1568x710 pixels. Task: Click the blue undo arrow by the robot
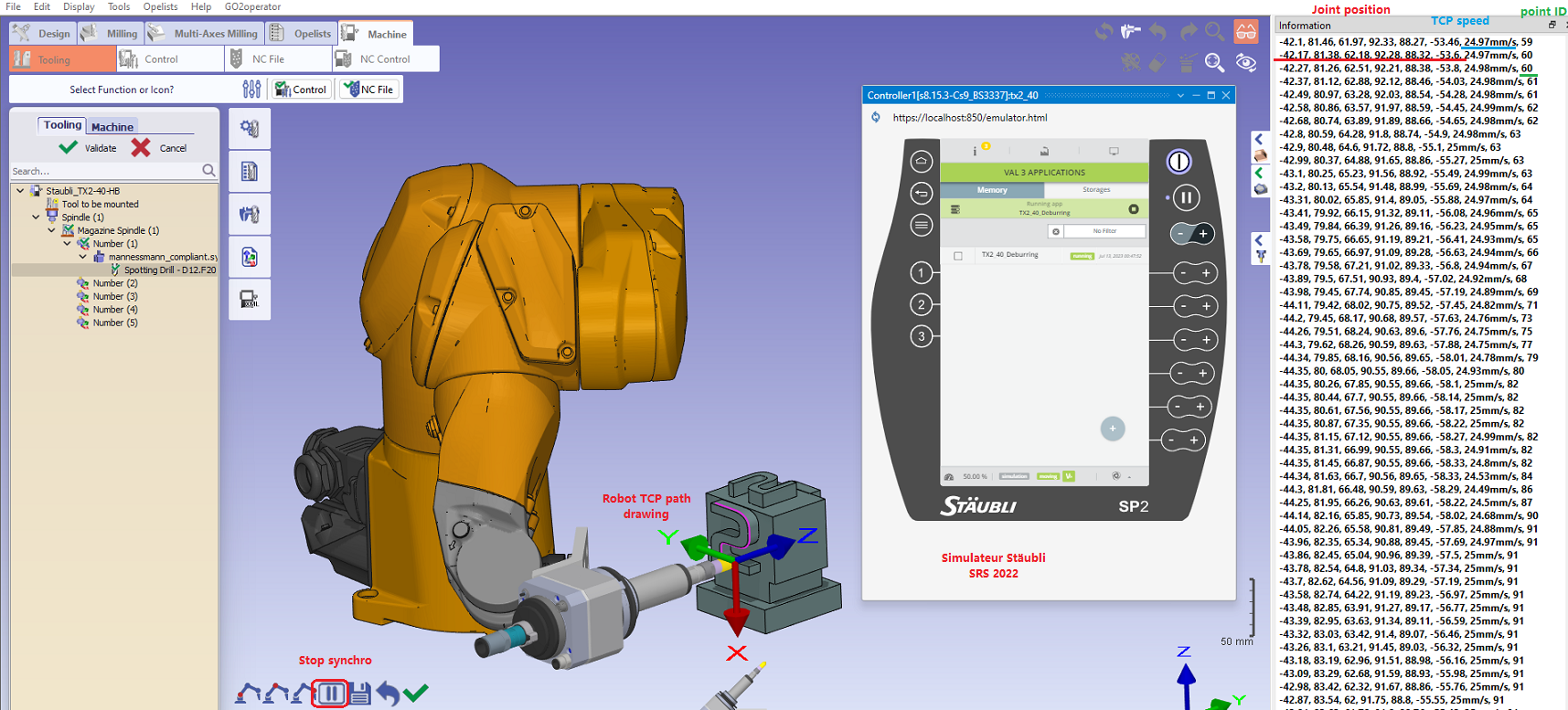tap(388, 694)
